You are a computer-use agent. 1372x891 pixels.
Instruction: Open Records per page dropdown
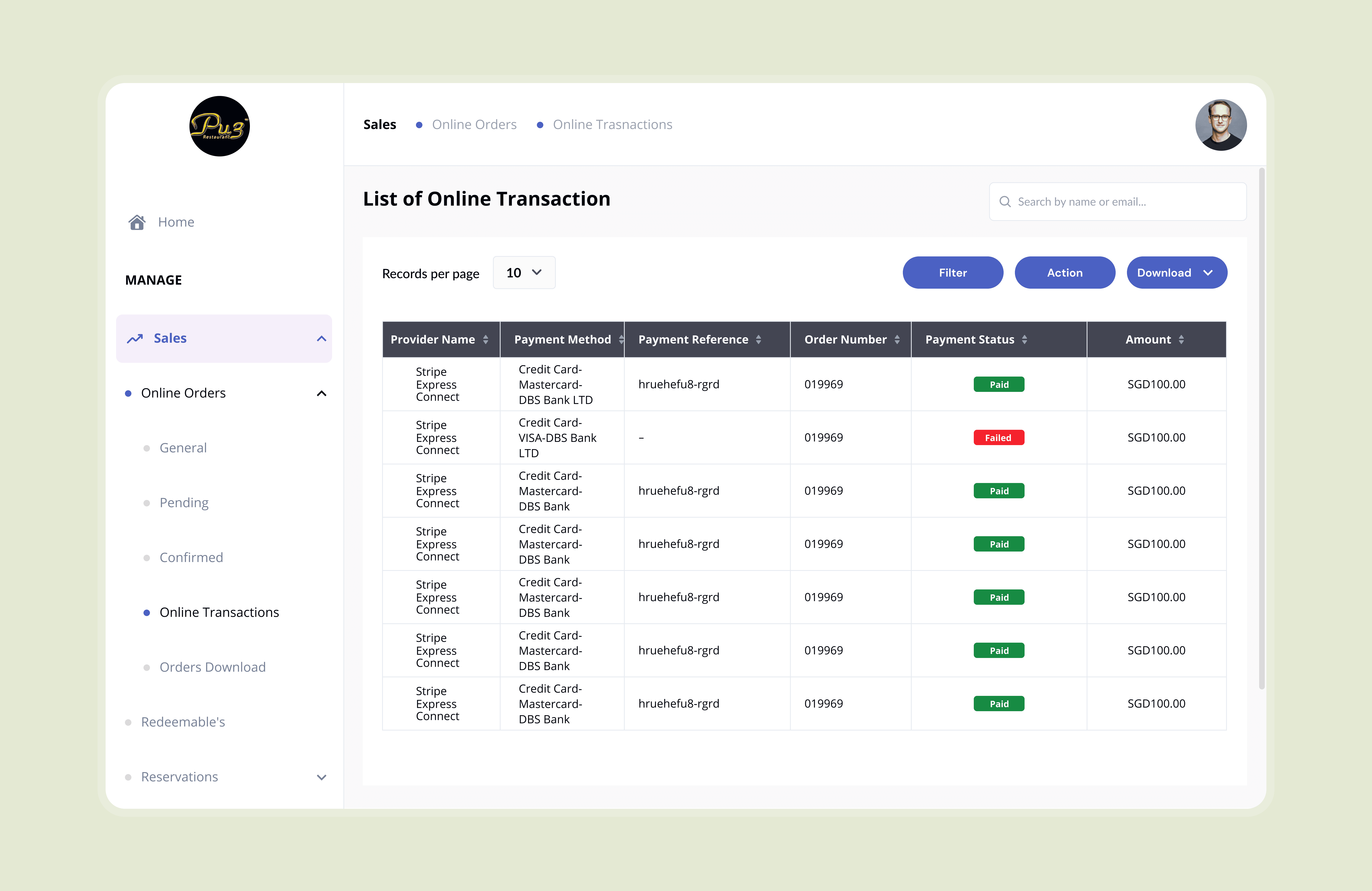point(524,273)
